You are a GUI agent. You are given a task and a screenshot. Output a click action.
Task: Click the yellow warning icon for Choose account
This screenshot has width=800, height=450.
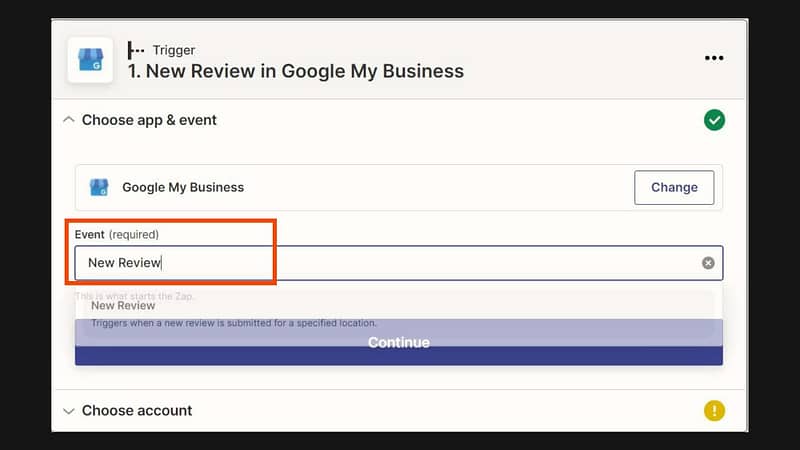[x=714, y=411]
